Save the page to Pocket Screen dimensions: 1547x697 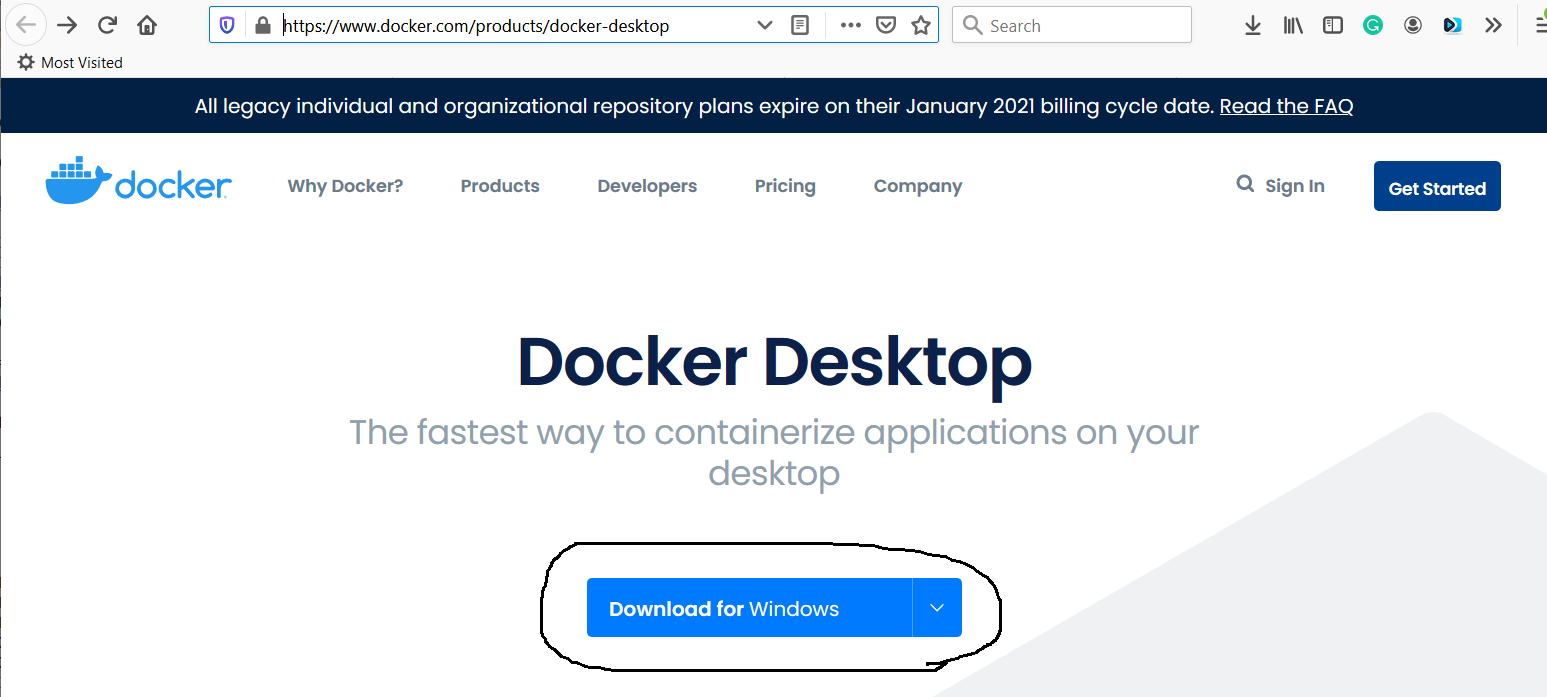pos(886,26)
